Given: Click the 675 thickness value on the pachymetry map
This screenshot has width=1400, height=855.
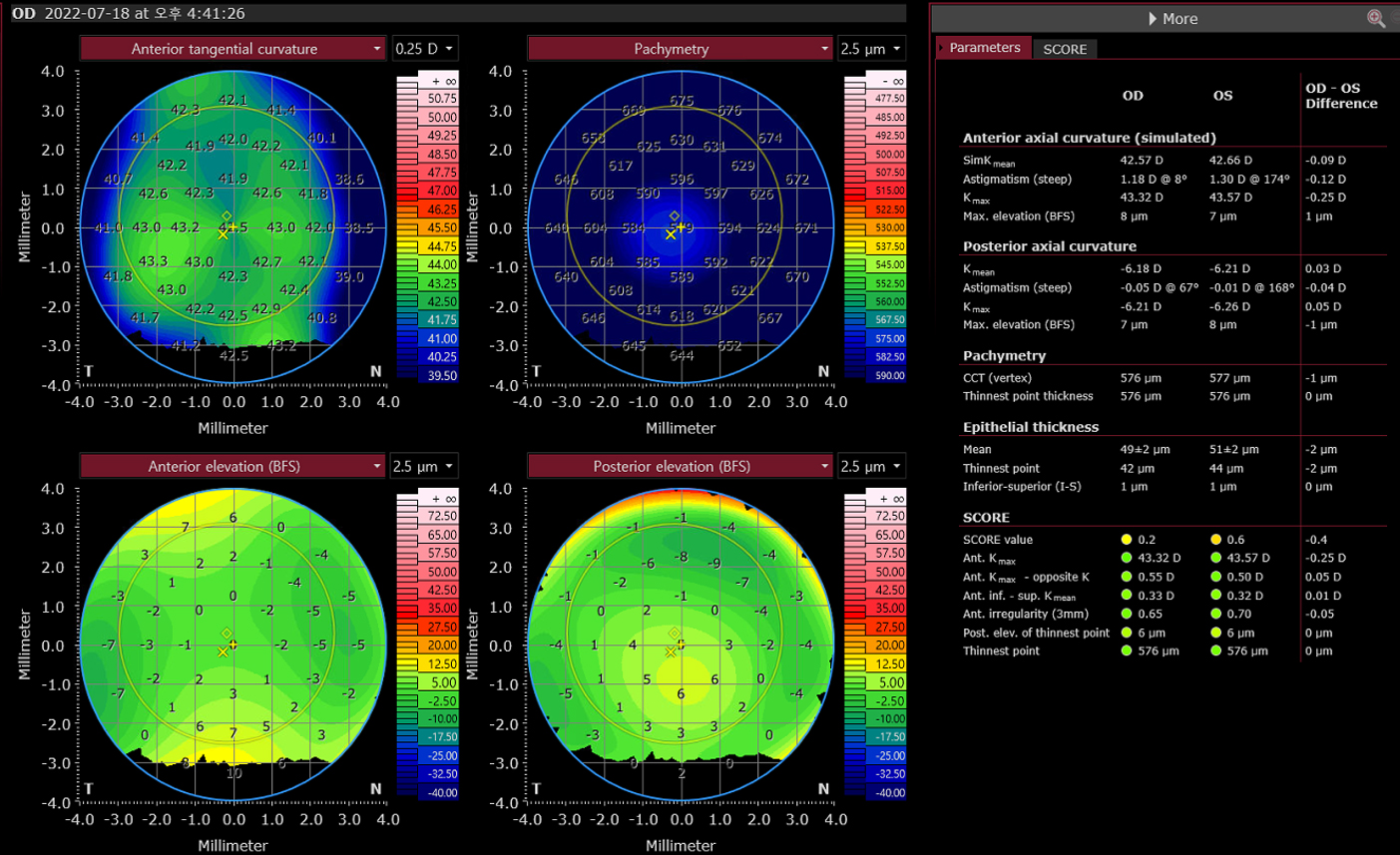Looking at the screenshot, I should coord(682,101).
